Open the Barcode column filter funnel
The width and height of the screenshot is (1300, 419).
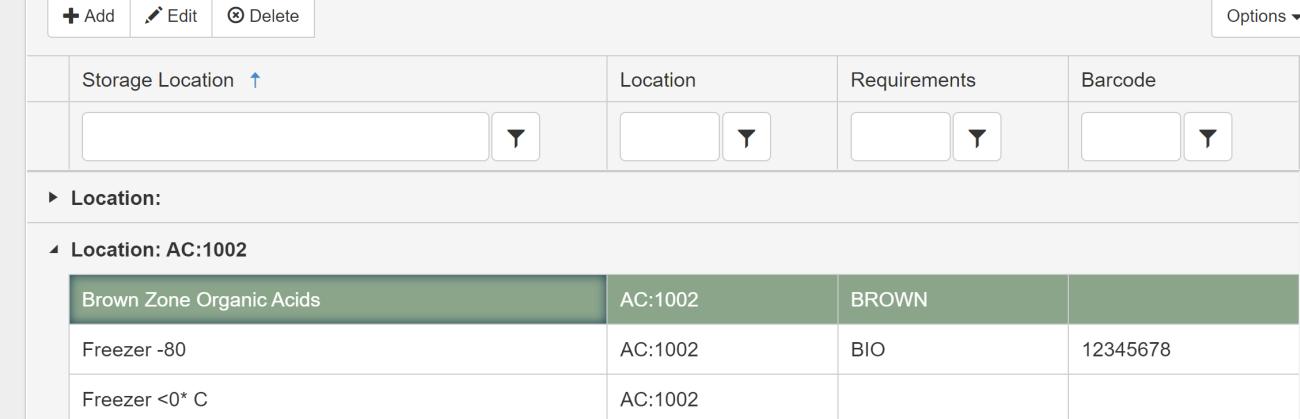[x=1207, y=137]
